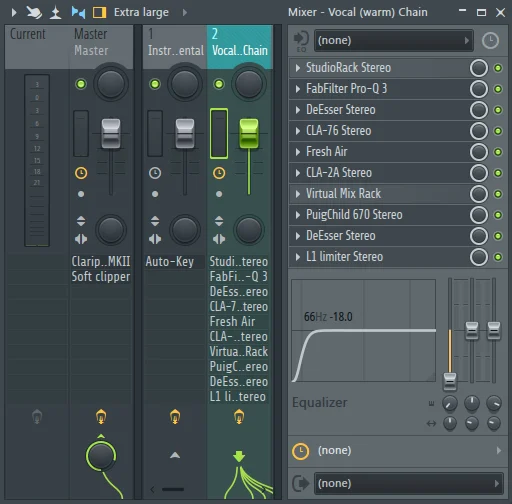Open the Virtua..Rack slot in track strip
Screen dimensions: 512x504
pyautogui.click(x=239, y=352)
